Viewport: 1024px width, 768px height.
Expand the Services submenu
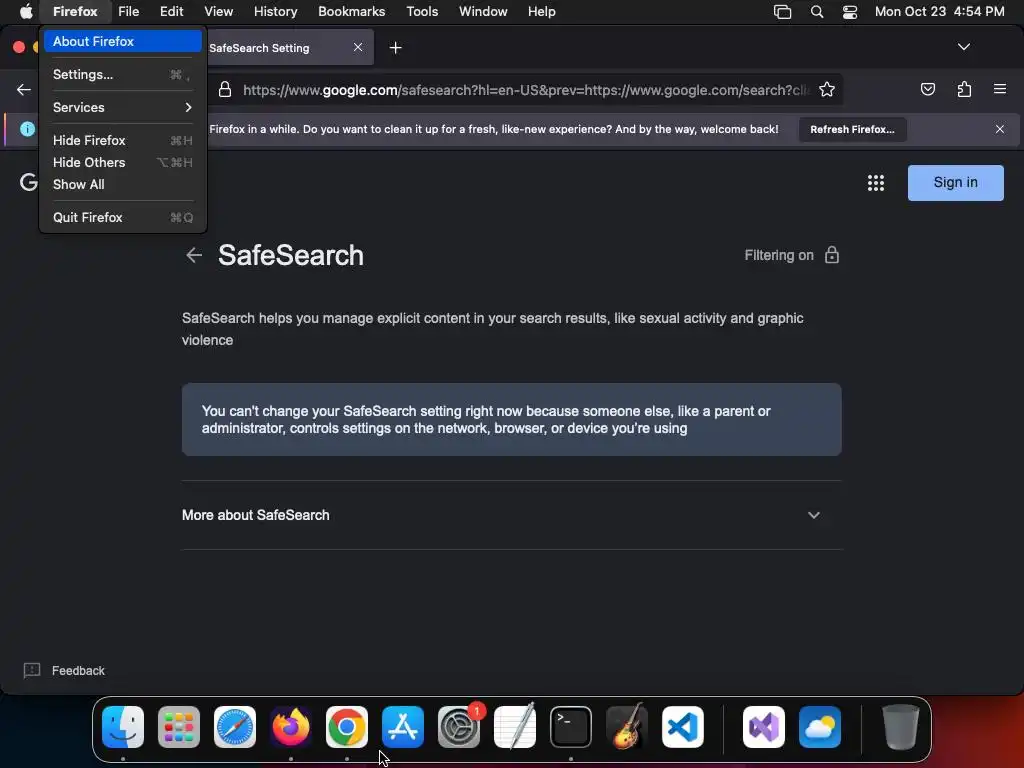point(123,107)
